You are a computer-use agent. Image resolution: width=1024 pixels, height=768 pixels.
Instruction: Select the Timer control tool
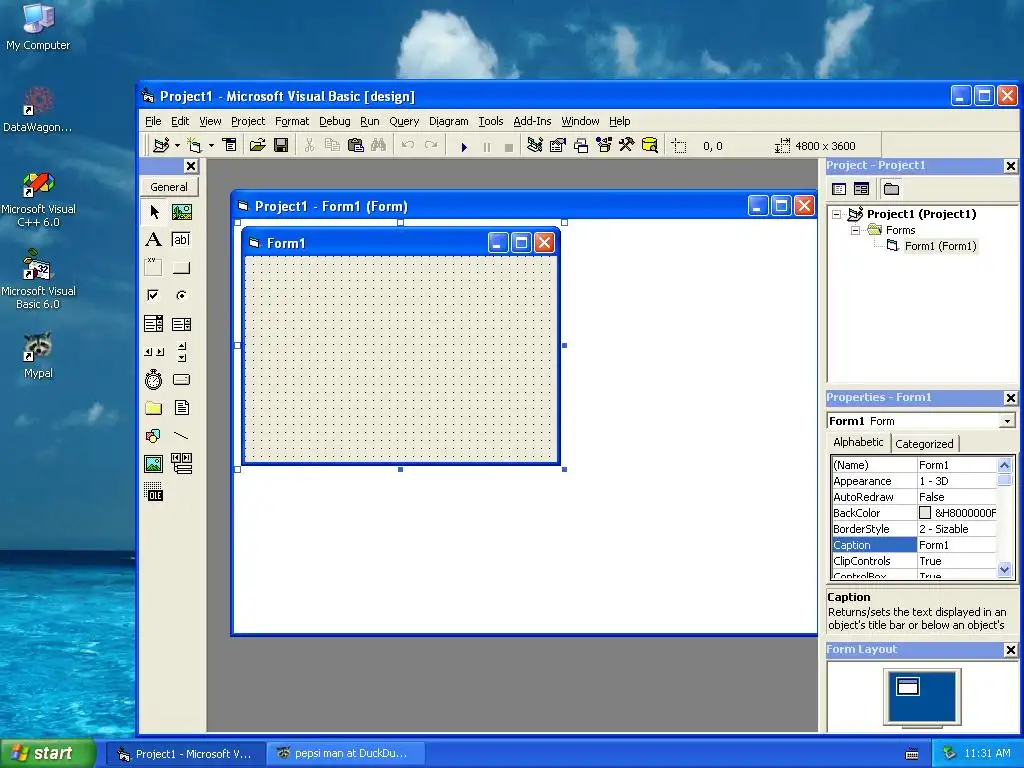coord(153,379)
